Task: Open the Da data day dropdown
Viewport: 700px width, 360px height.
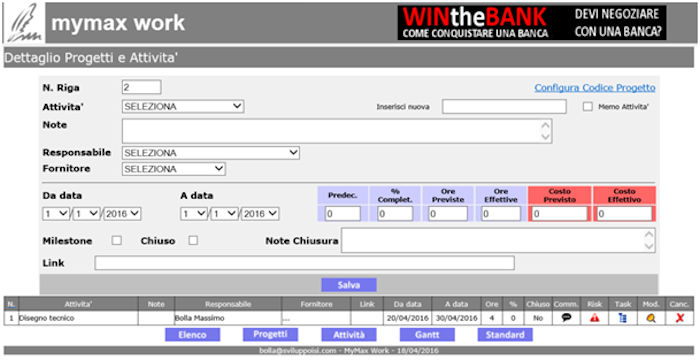Action: tap(57, 214)
